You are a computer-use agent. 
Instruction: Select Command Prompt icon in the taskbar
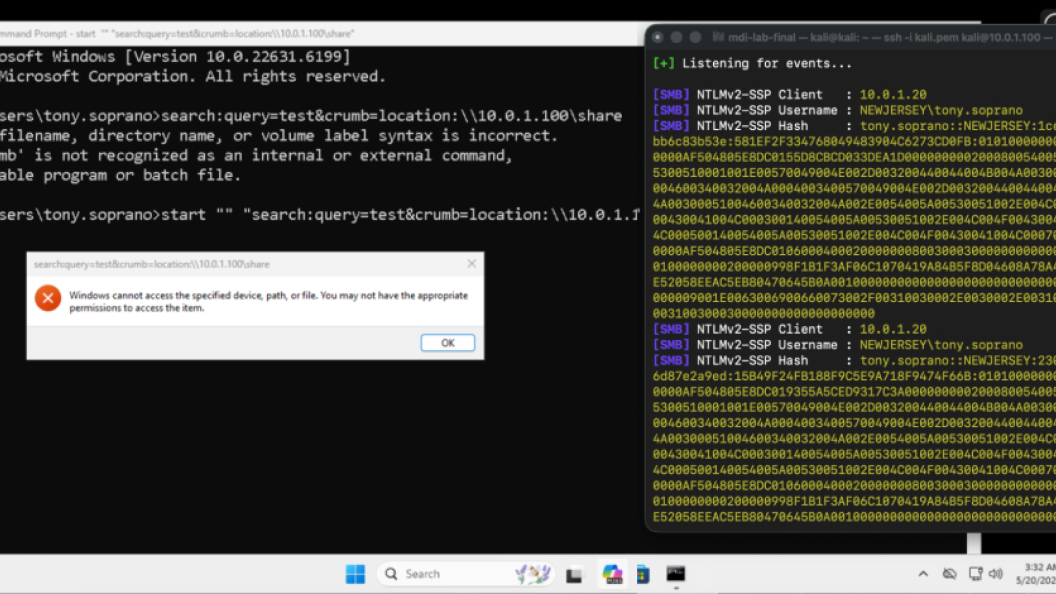click(675, 574)
